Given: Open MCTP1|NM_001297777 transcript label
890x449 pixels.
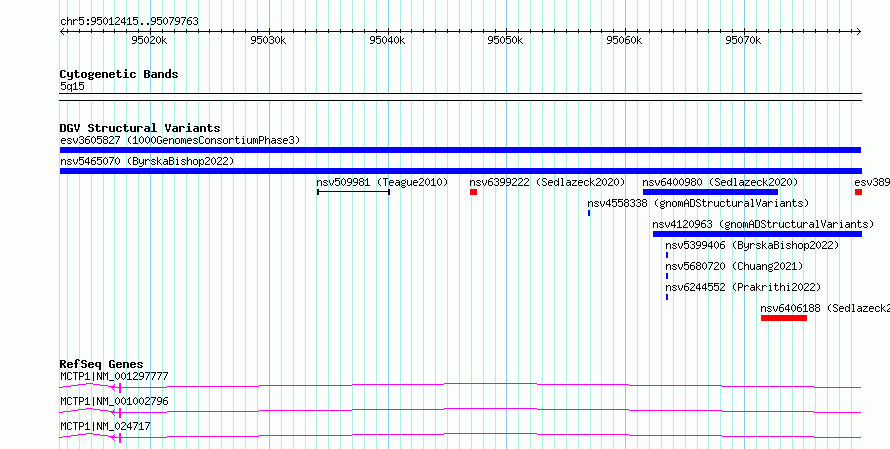Looking at the screenshot, I should pyautogui.click(x=114, y=376).
